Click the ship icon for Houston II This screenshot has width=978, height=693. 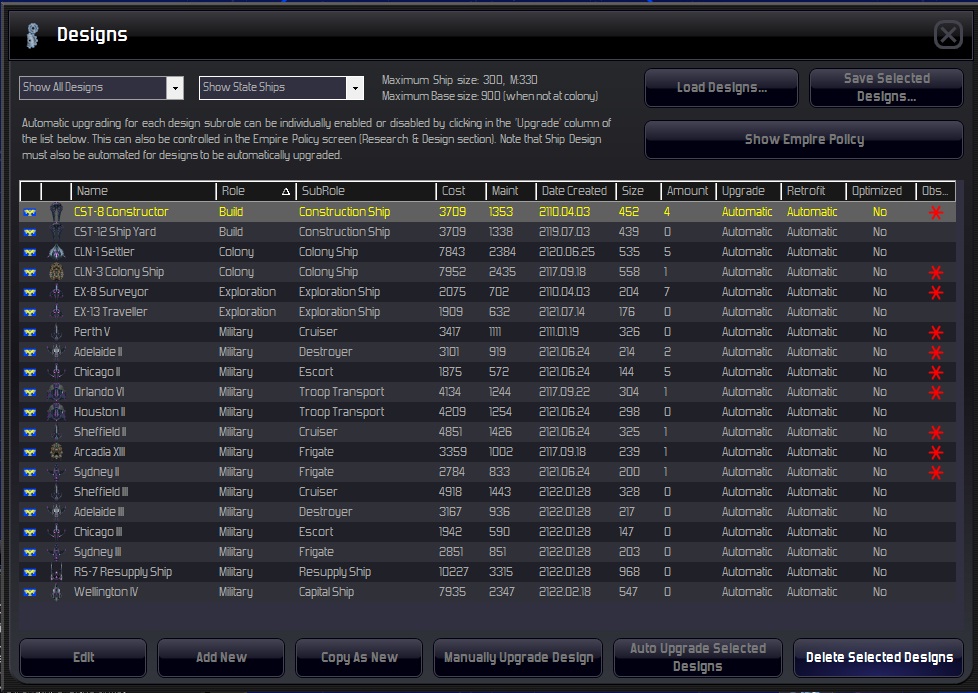point(56,412)
